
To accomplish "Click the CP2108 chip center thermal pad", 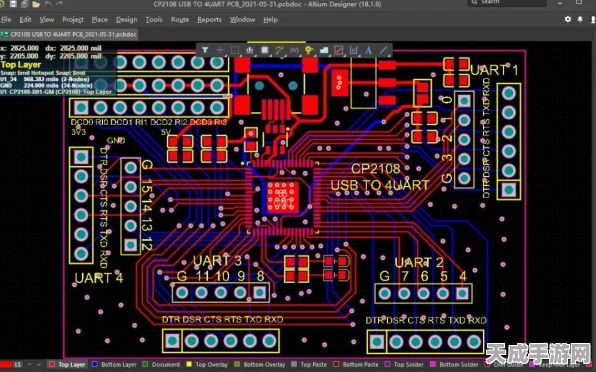I will 282,196.
